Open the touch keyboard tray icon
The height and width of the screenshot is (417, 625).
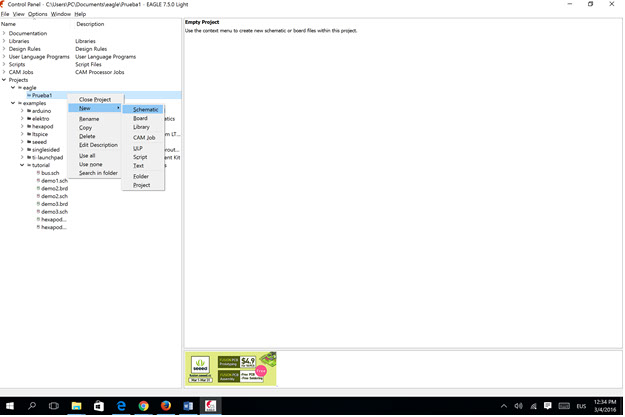click(564, 406)
